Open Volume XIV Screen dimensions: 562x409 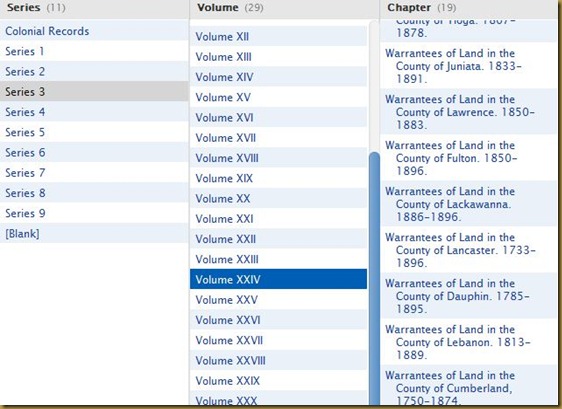[278, 77]
